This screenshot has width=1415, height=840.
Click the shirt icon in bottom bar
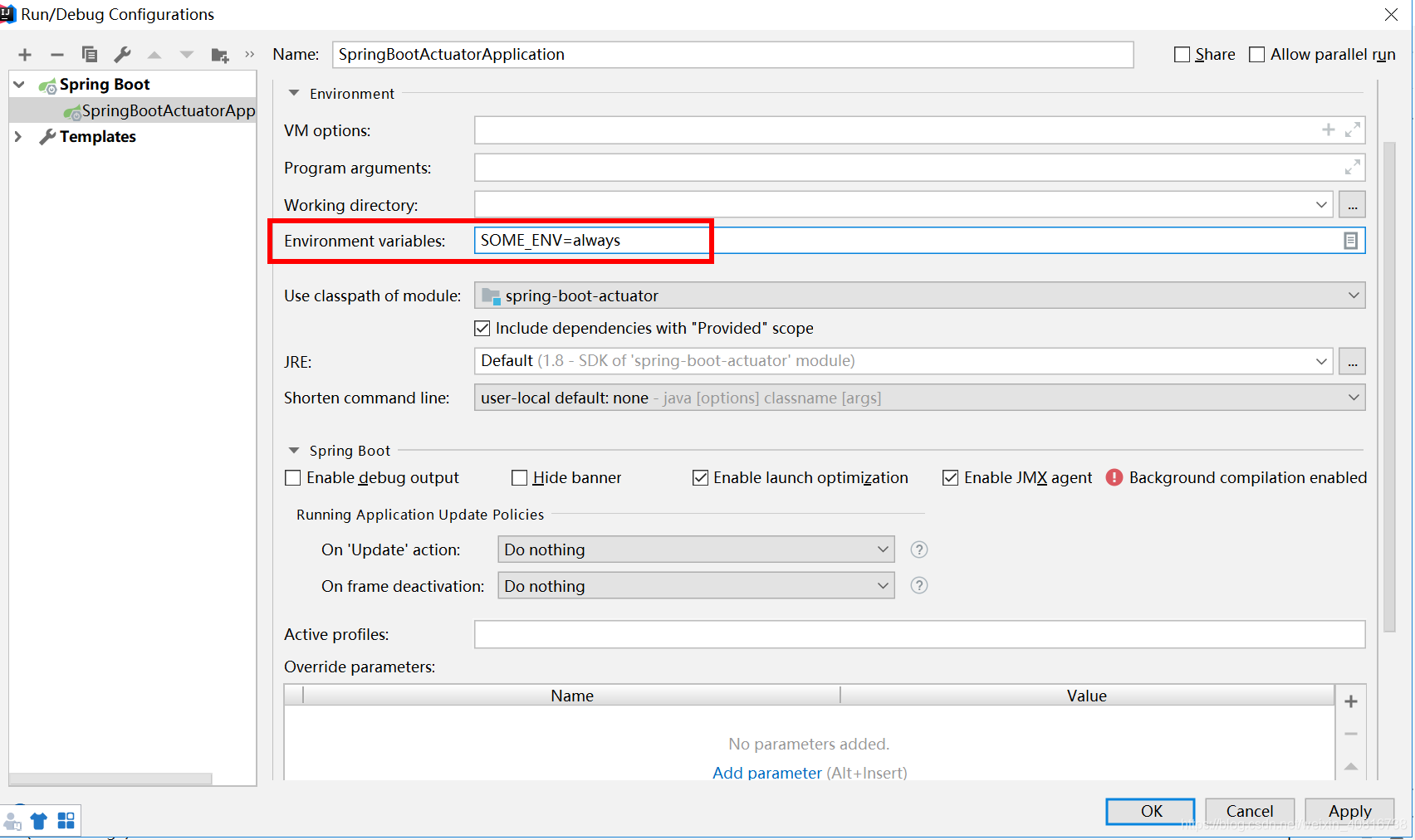[x=39, y=822]
